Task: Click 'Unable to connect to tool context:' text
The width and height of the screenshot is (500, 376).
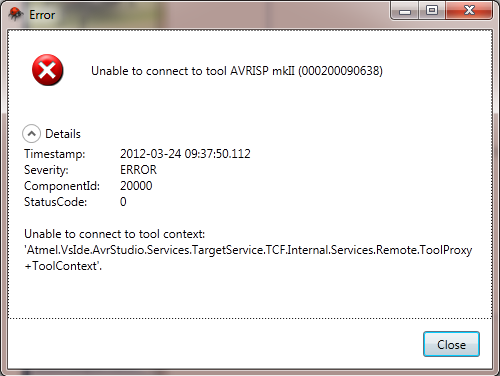Action: 114,234
